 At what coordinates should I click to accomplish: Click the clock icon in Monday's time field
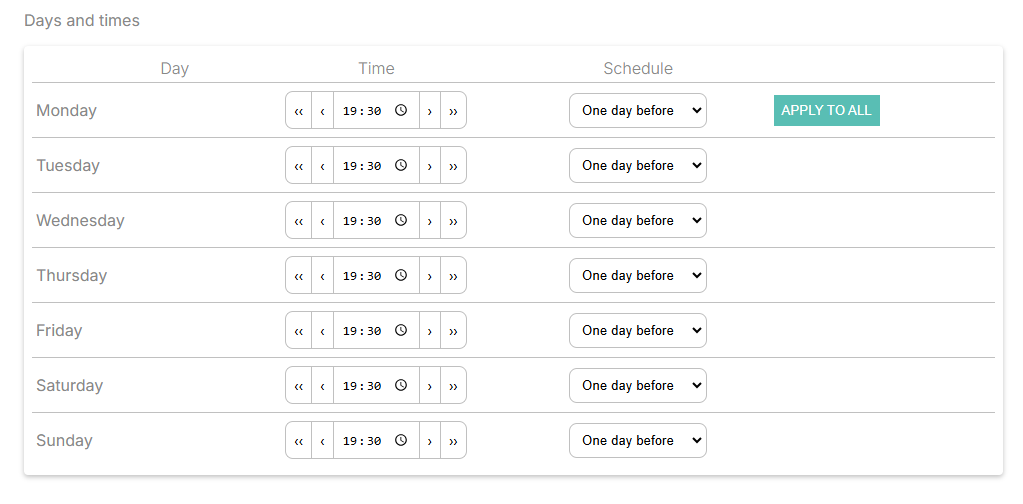401,111
